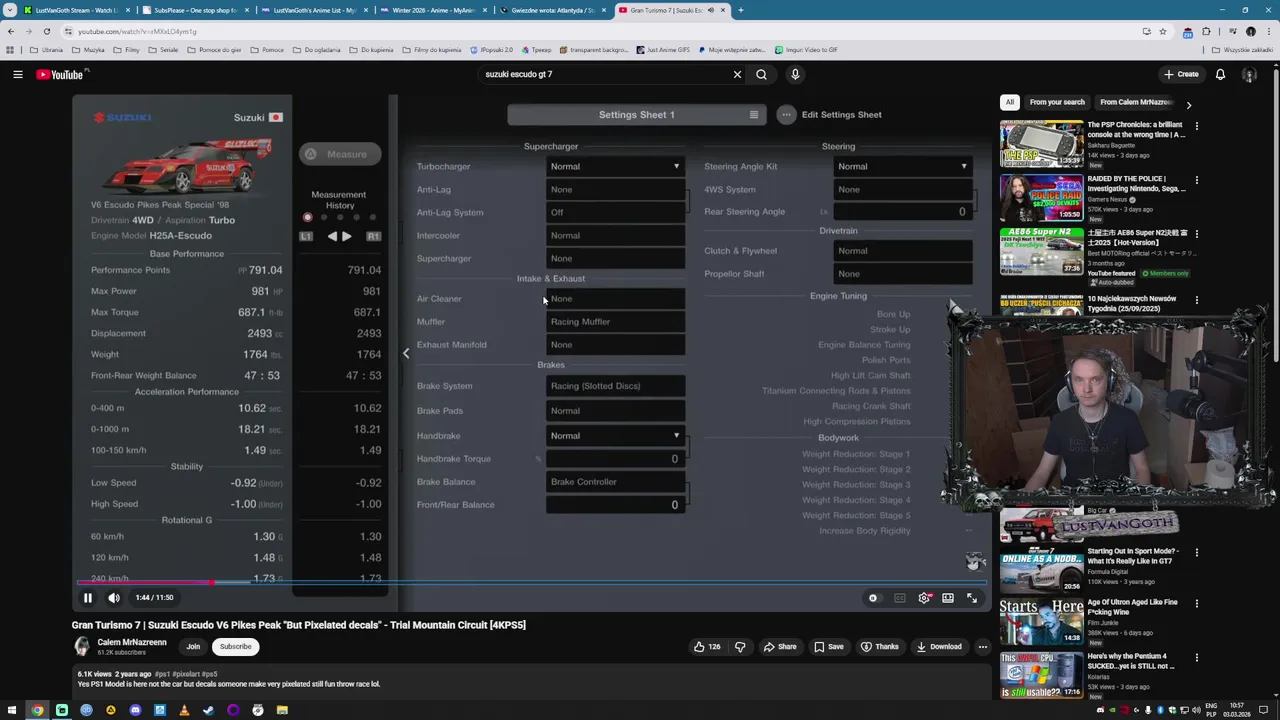The image size is (1280, 720).
Task: Open the YouTube account avatar menu
Action: (1249, 74)
